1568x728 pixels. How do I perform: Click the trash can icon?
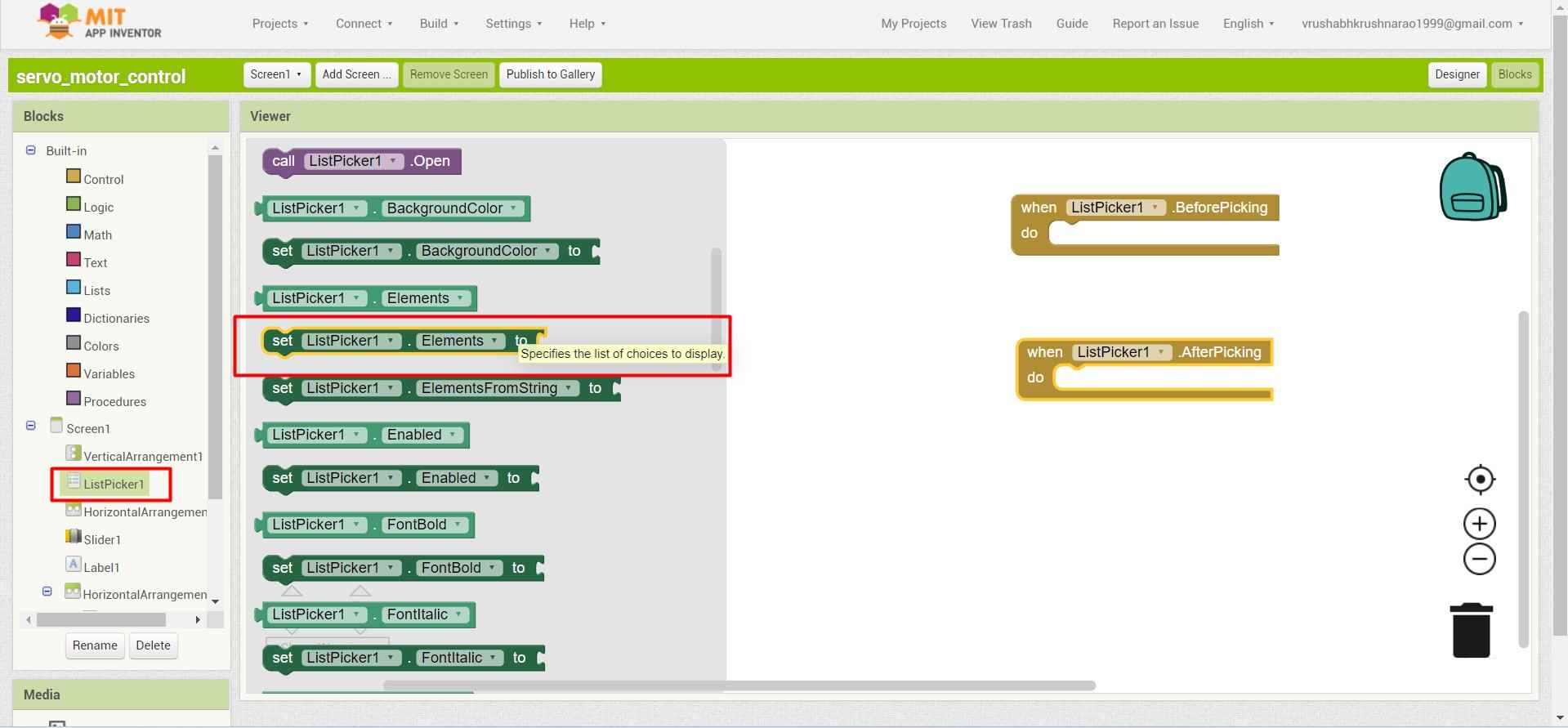click(x=1472, y=630)
